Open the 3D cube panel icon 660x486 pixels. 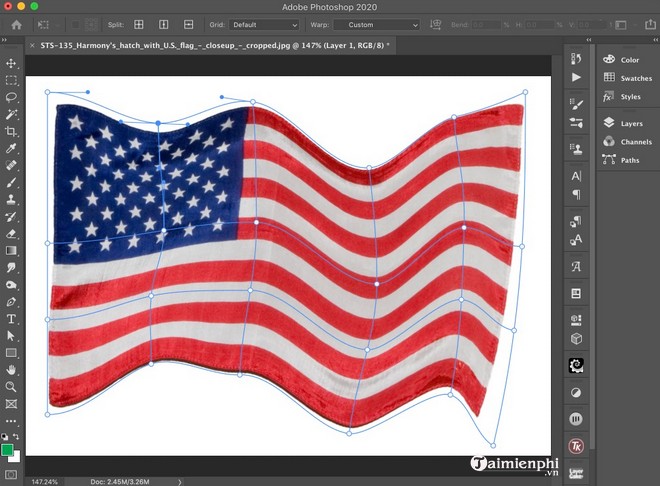tap(576, 339)
